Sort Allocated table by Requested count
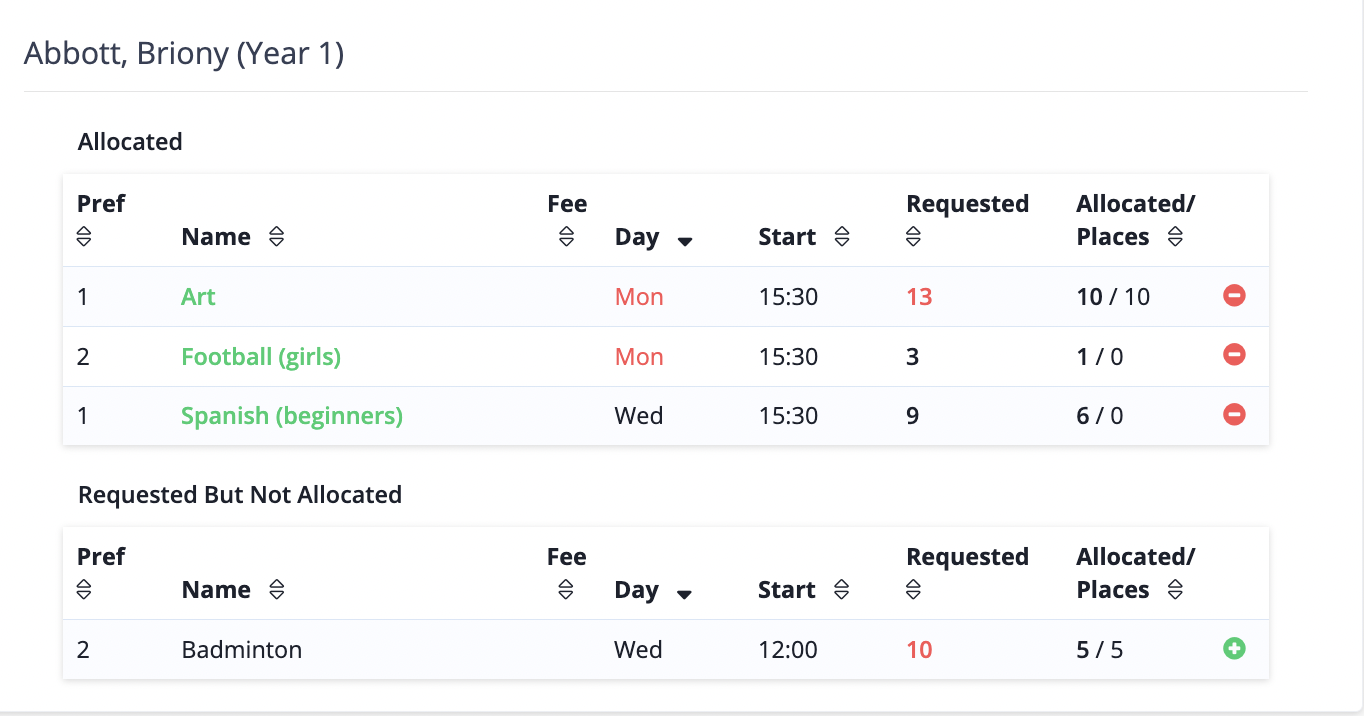This screenshot has width=1364, height=716. click(913, 237)
